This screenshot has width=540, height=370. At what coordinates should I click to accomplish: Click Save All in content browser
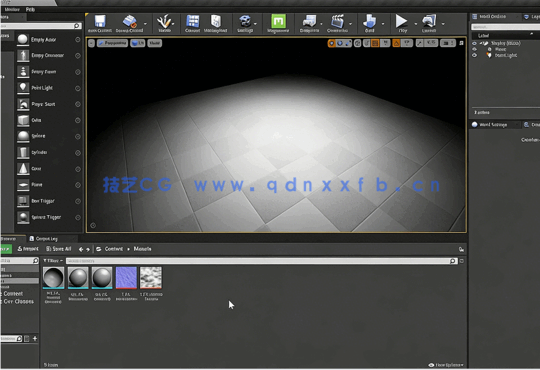point(59,249)
